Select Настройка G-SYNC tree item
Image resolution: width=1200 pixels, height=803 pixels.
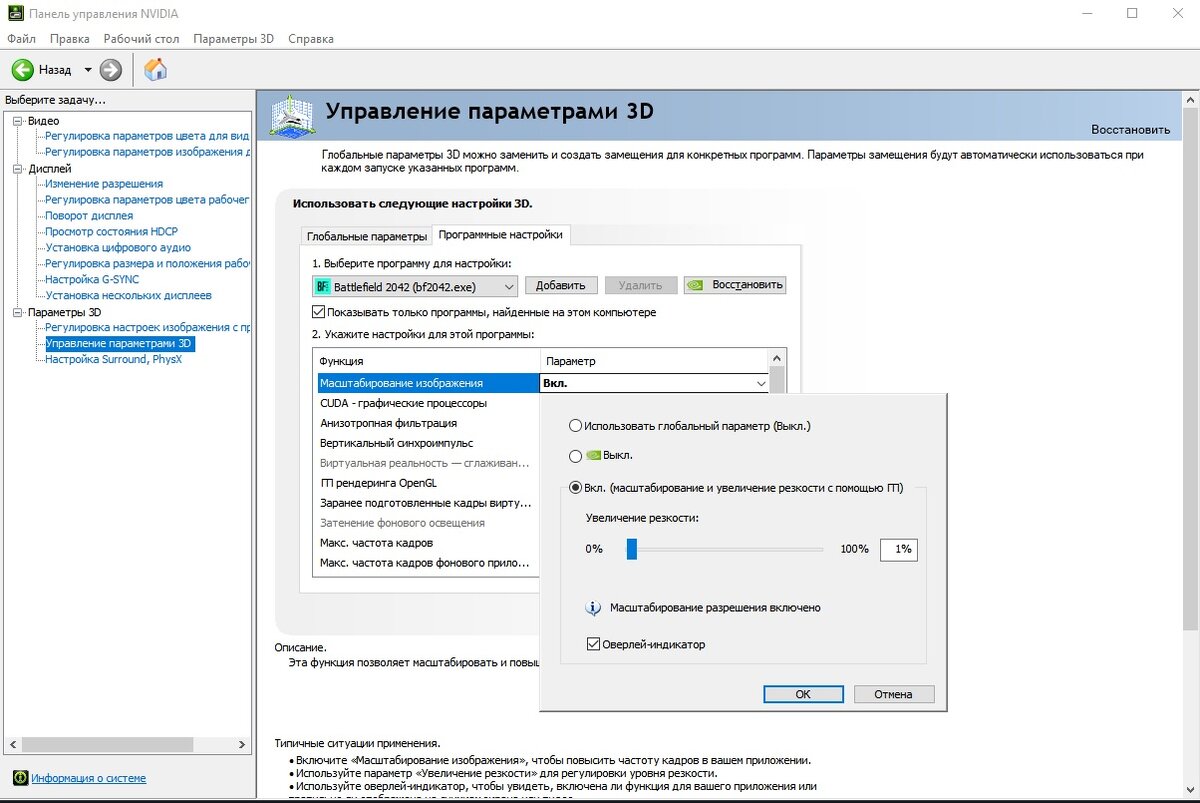coord(92,280)
